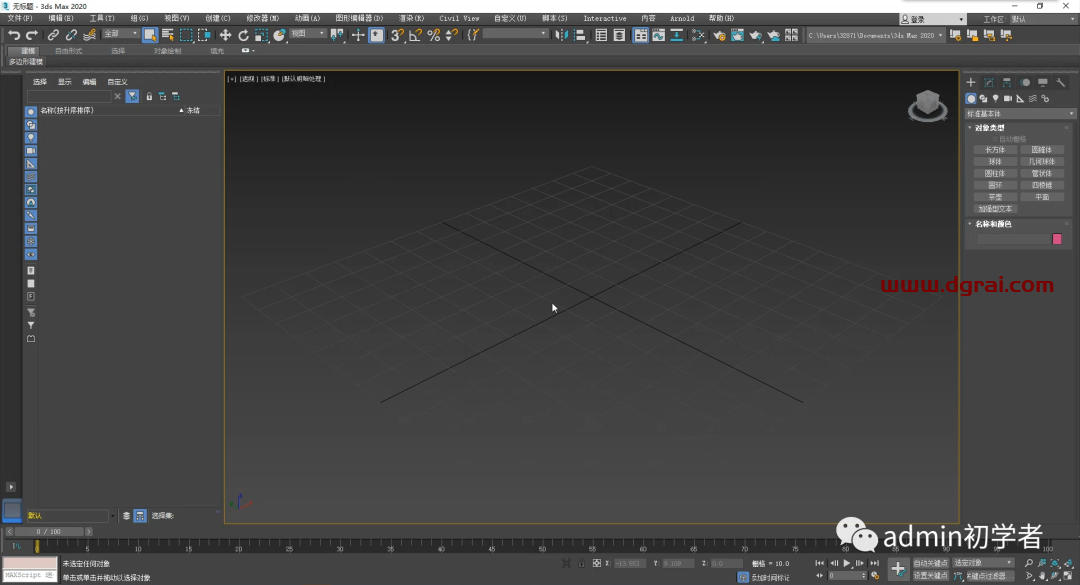Open the 工作区 默认 workspace dropdown
Image resolution: width=1080 pixels, height=585 pixels.
tap(1043, 19)
